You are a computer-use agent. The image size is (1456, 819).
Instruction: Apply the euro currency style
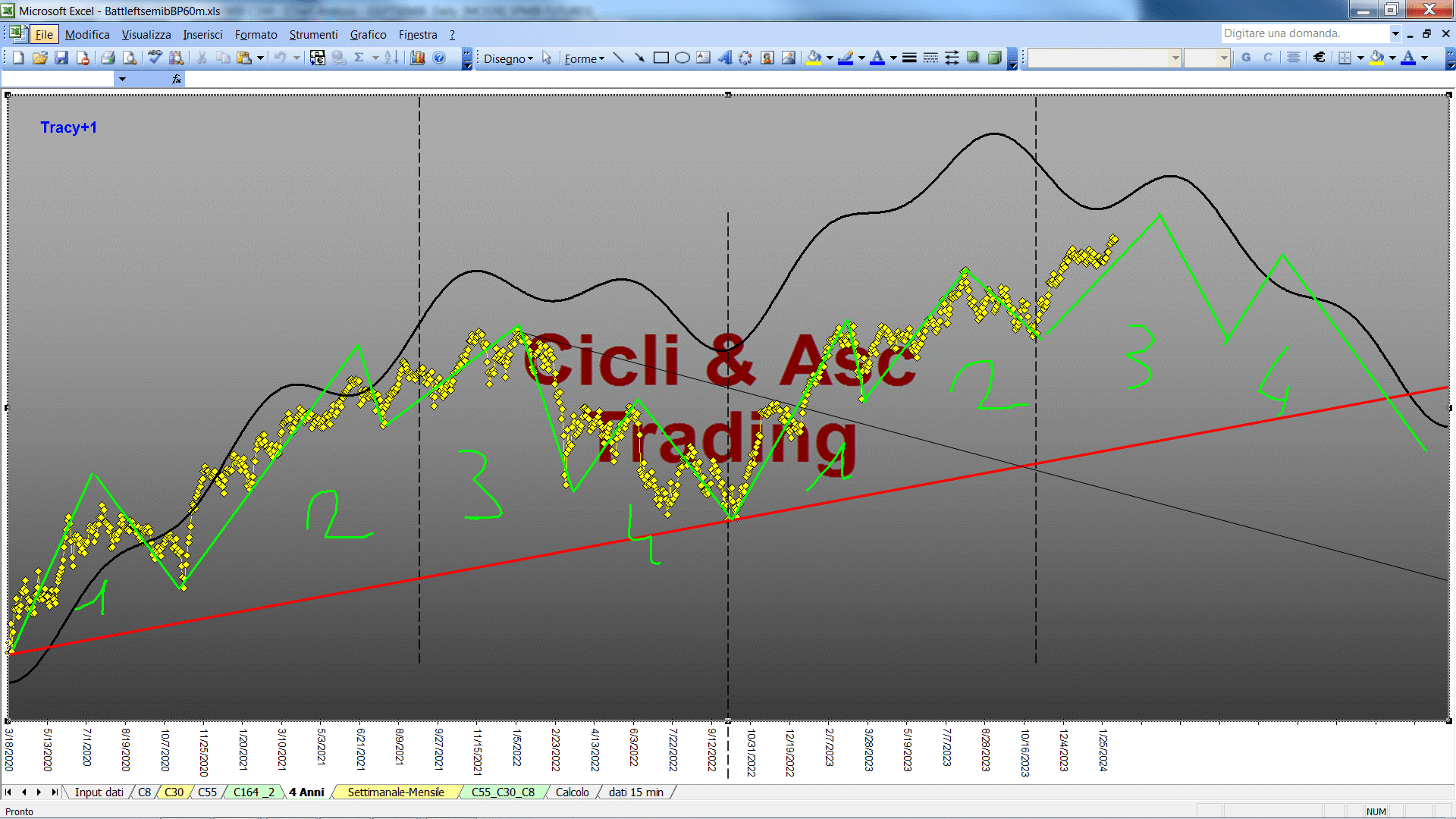tap(1319, 58)
